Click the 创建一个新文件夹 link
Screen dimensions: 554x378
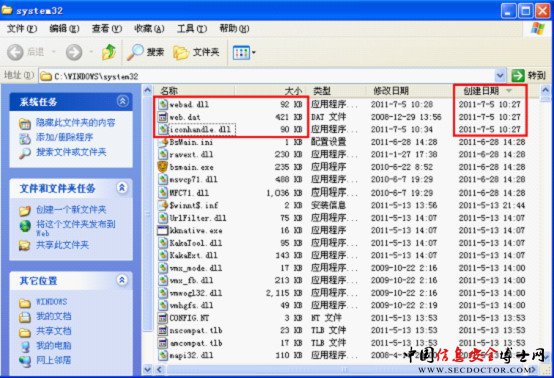[x=71, y=209]
